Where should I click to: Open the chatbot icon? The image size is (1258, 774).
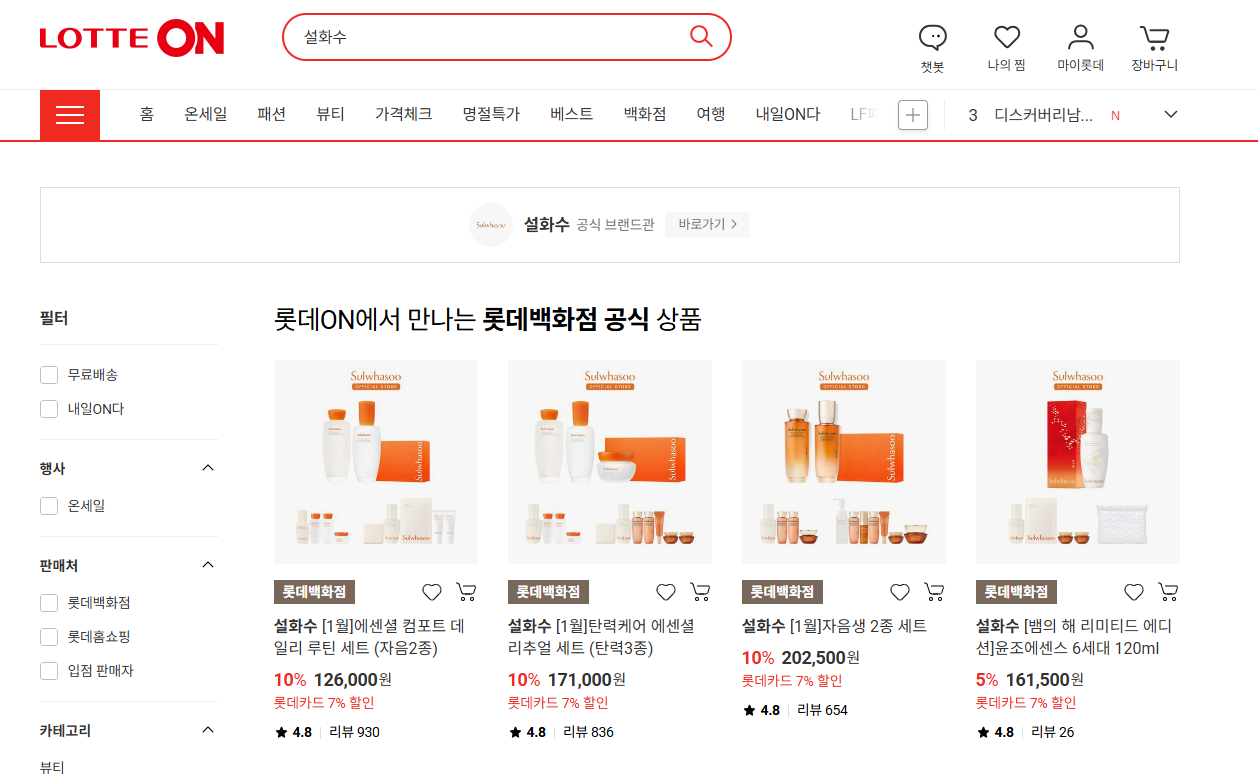click(x=932, y=38)
